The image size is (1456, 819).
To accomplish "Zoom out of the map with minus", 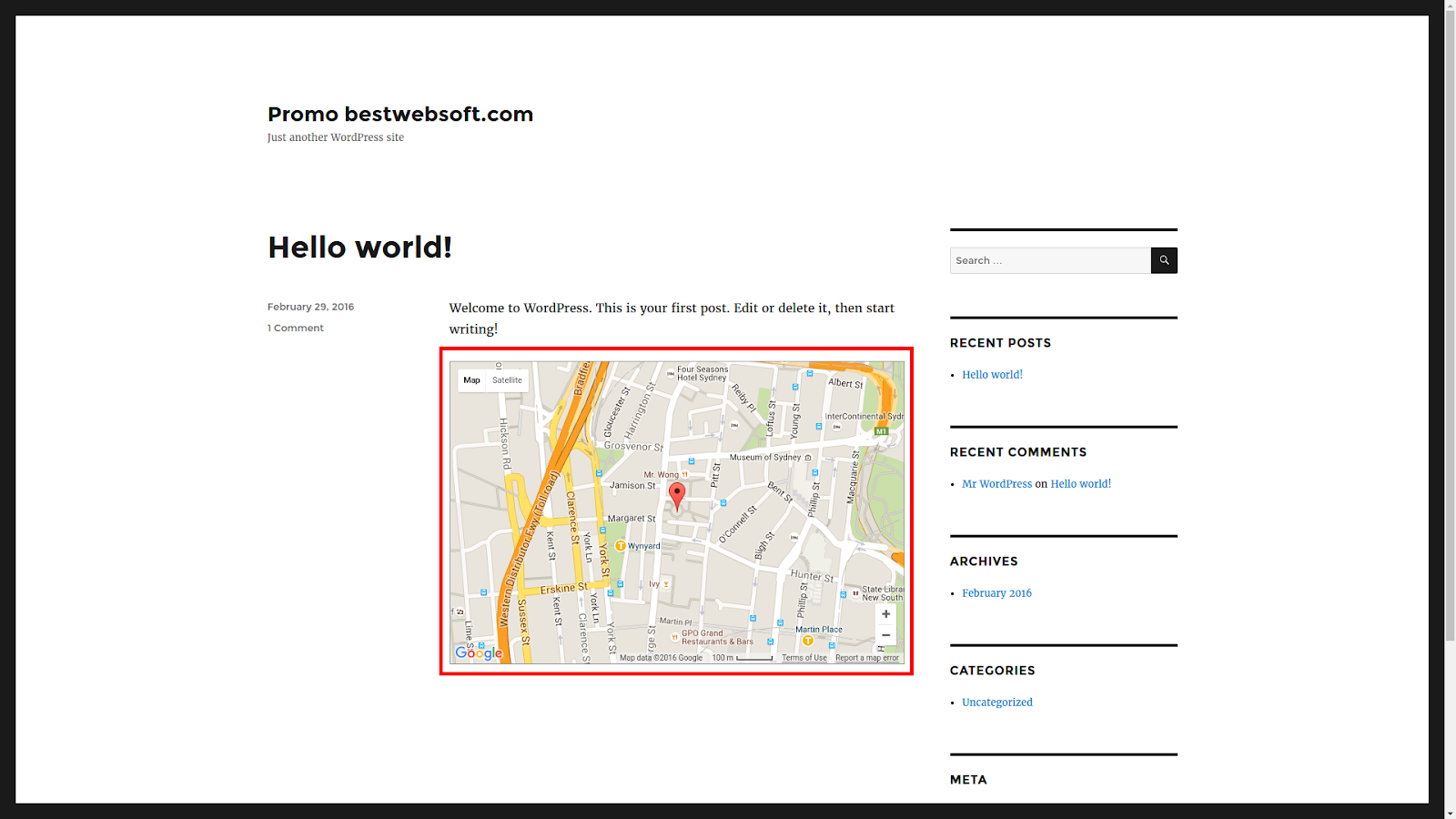I will point(885,635).
